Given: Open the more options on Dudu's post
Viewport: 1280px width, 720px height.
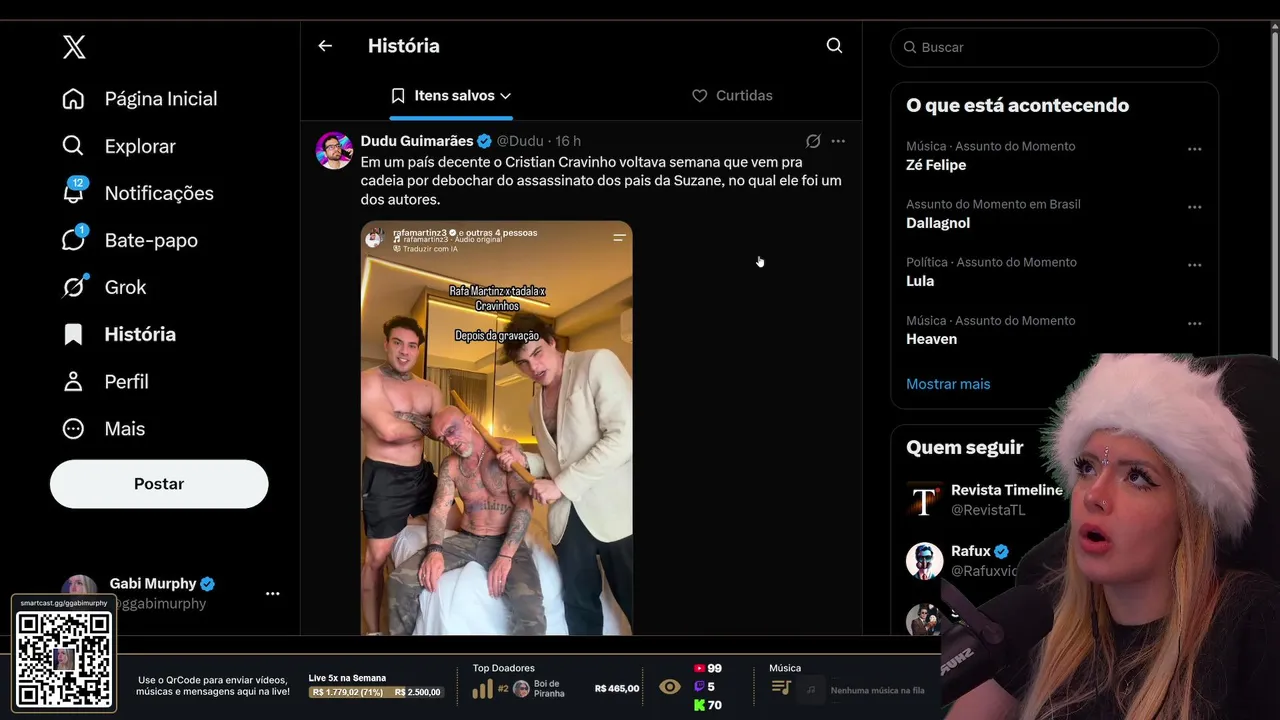Looking at the screenshot, I should [x=838, y=141].
